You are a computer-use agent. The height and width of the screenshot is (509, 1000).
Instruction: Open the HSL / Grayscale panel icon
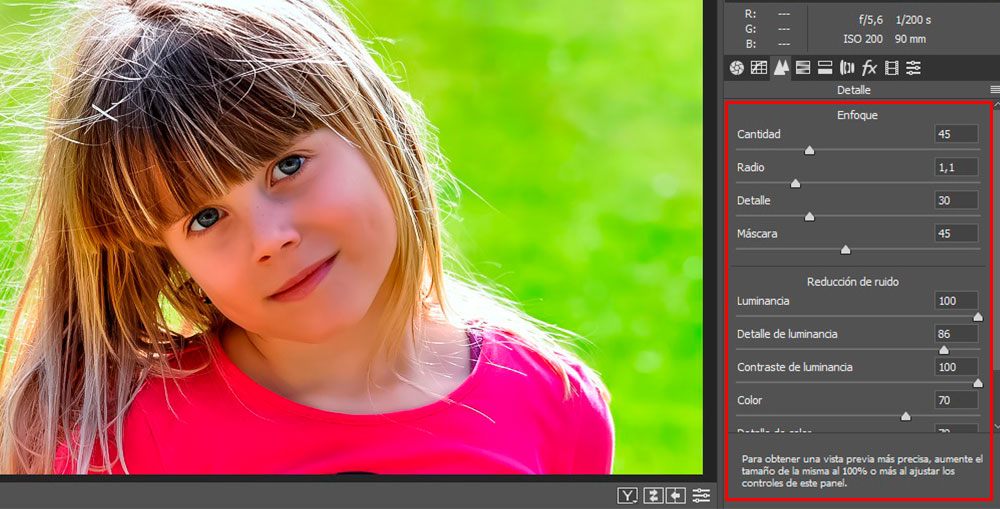803,68
